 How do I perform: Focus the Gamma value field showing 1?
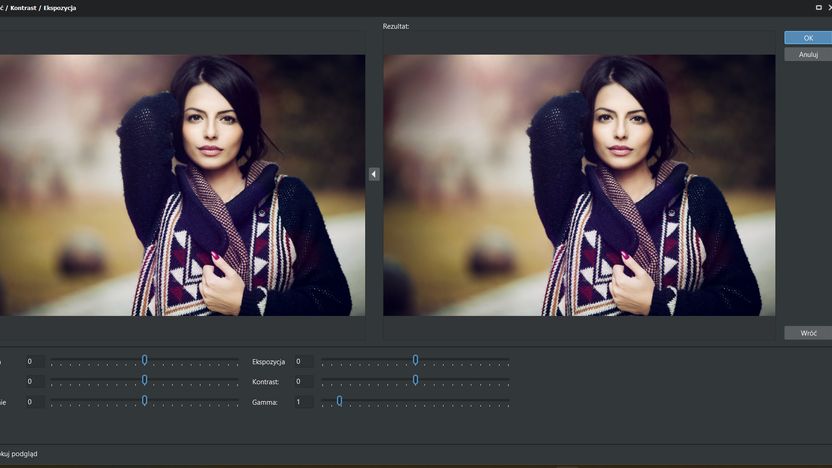pos(304,402)
